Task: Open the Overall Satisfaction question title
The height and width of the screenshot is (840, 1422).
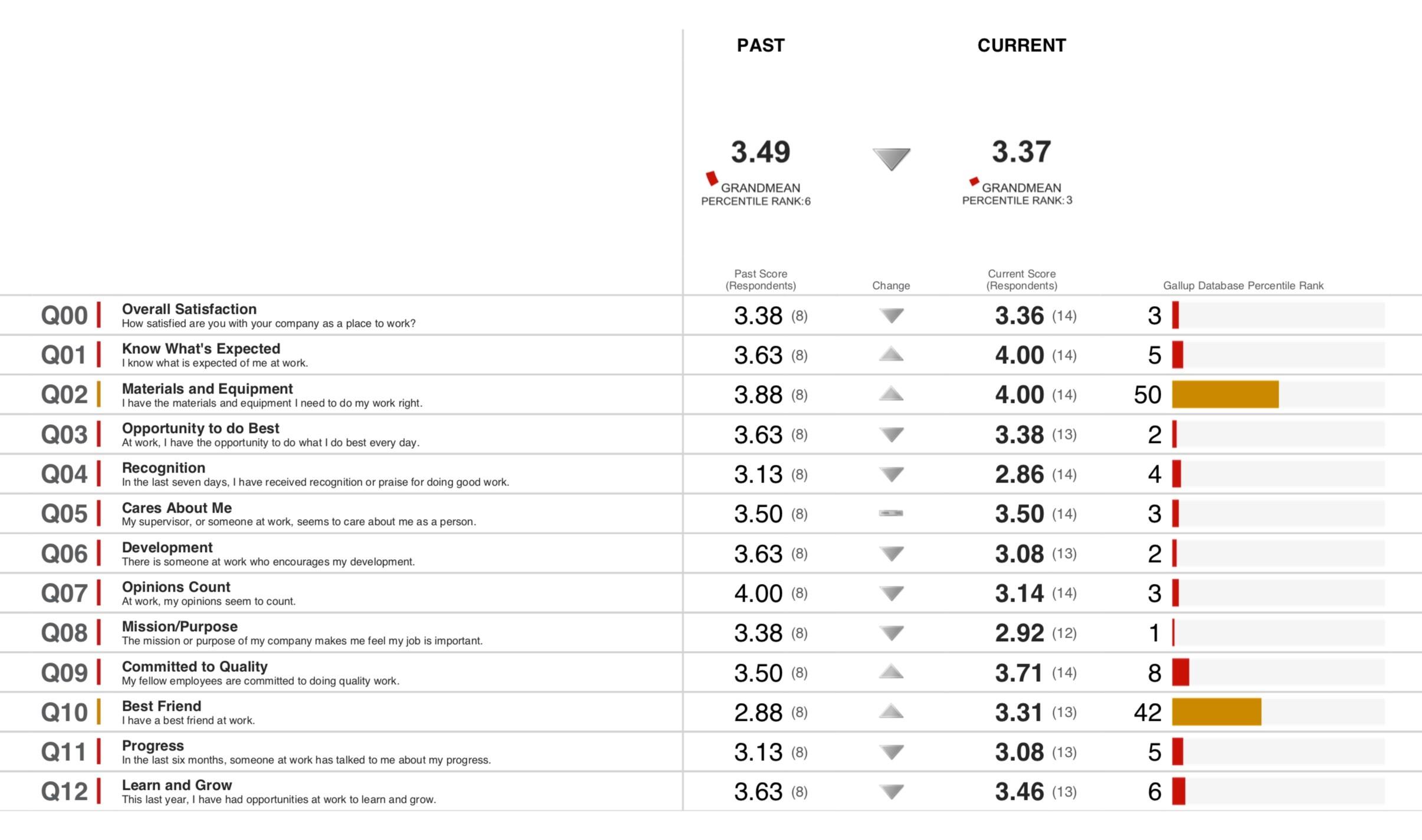Action: [189, 309]
